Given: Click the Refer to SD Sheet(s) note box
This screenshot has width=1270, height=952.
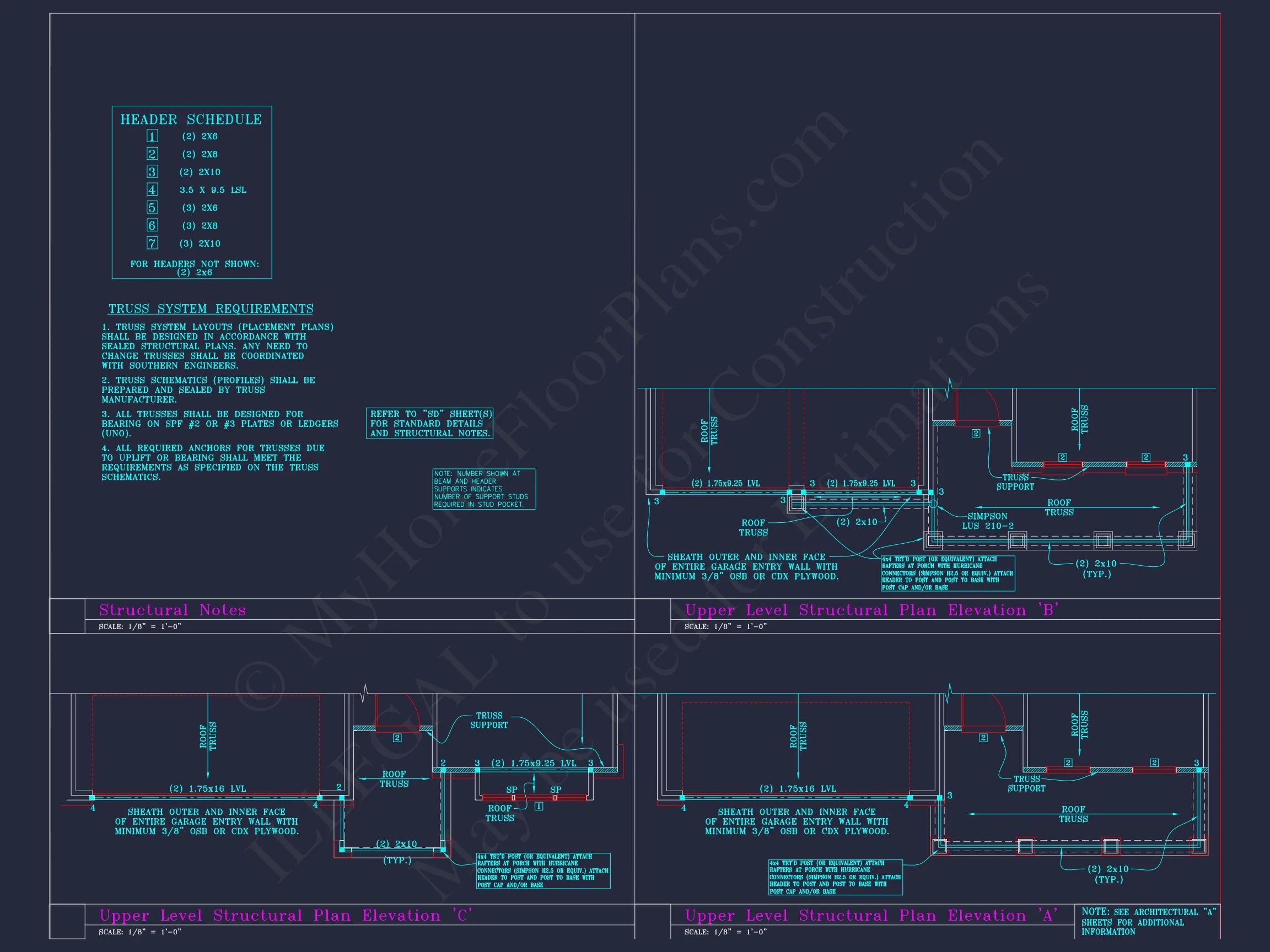Looking at the screenshot, I should click(429, 424).
